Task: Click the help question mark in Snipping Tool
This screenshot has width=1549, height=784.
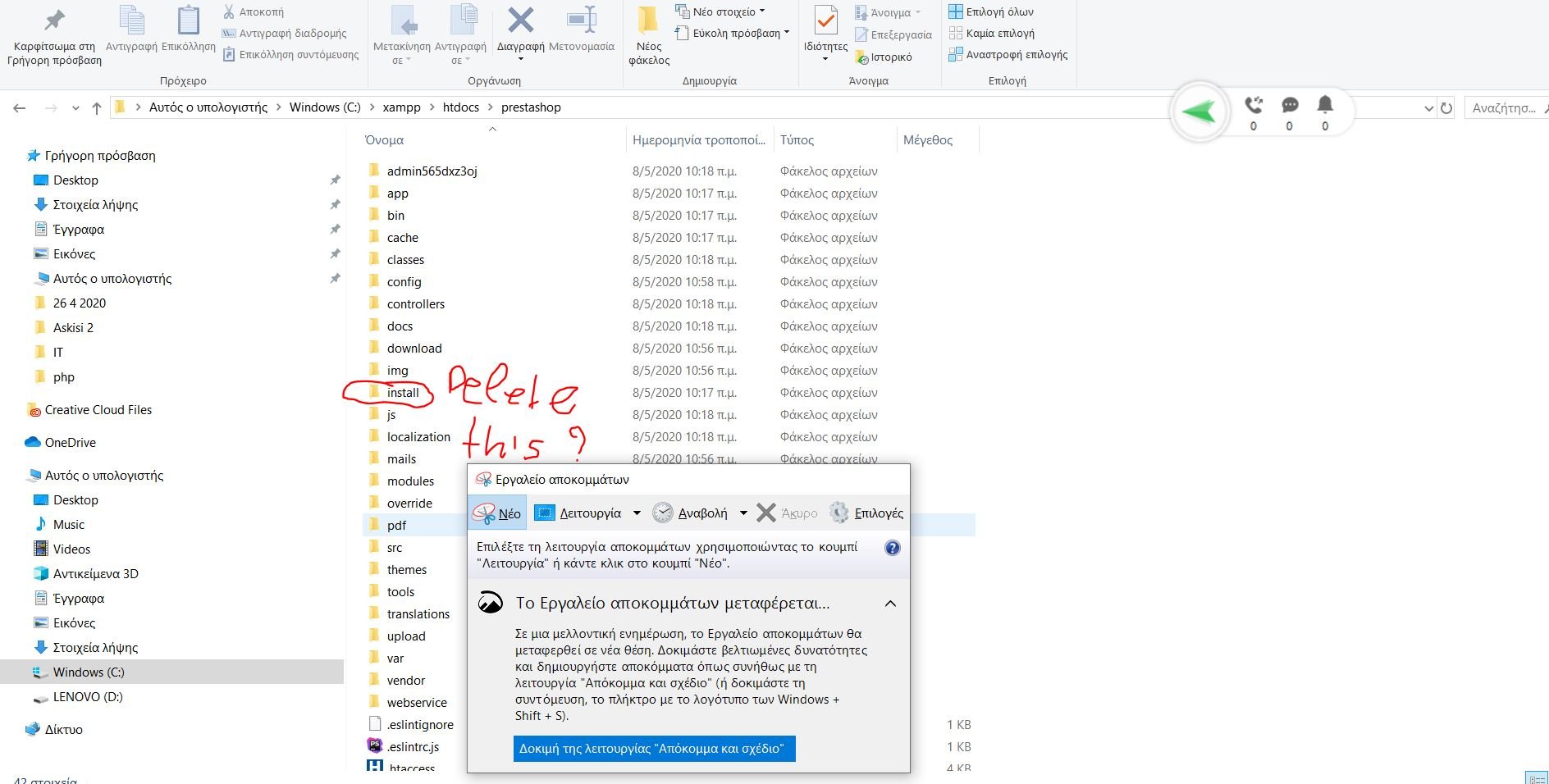Action: click(893, 548)
